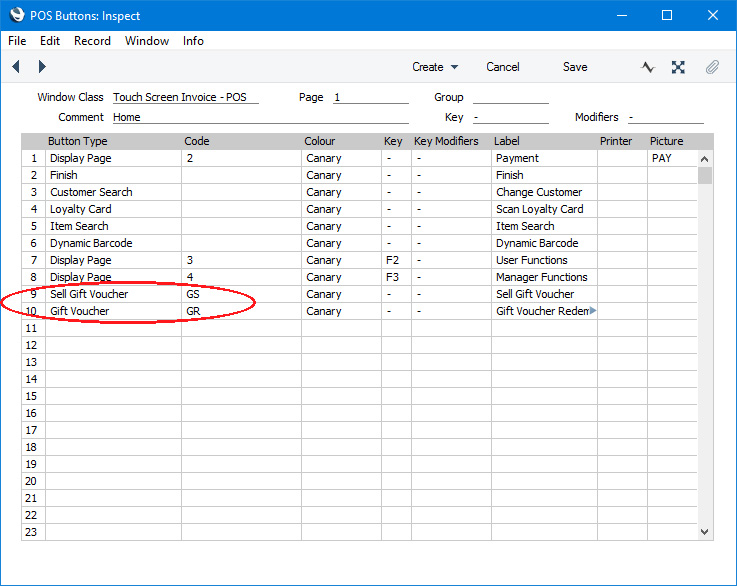Click the code cell with value 4
737x586 pixels.
tap(241, 277)
